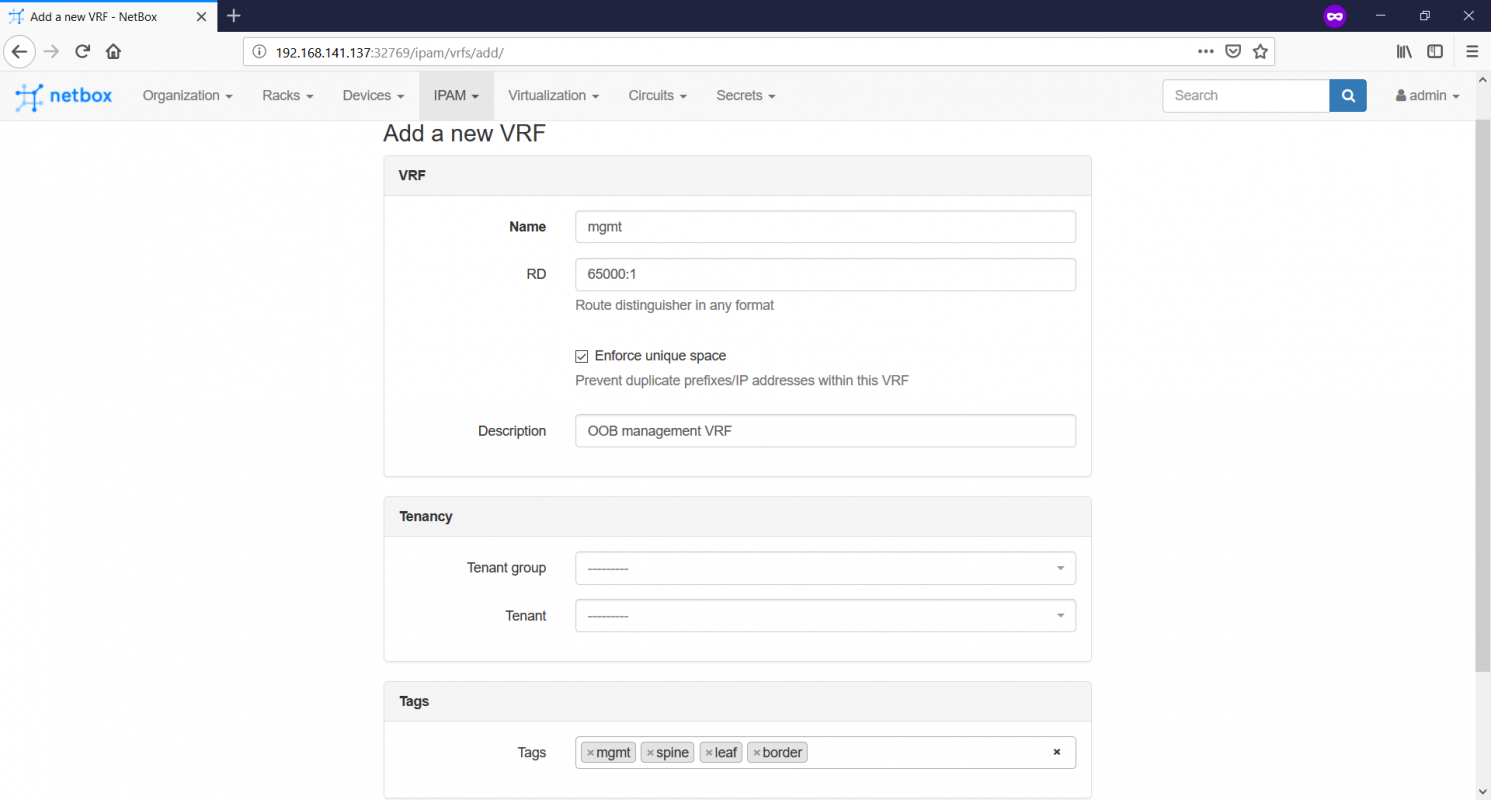Remove the spine tag
Screen dimensions: 1491x800
pos(651,752)
